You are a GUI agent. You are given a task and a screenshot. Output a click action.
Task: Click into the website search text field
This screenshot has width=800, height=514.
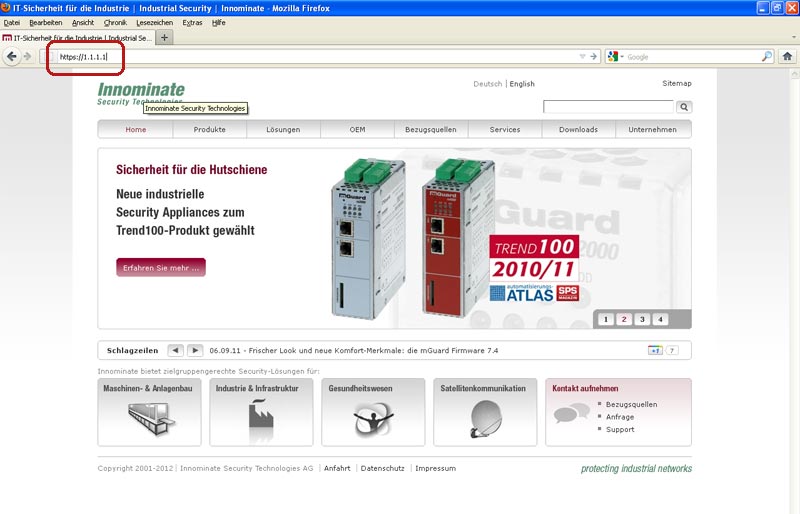pyautogui.click(x=608, y=107)
